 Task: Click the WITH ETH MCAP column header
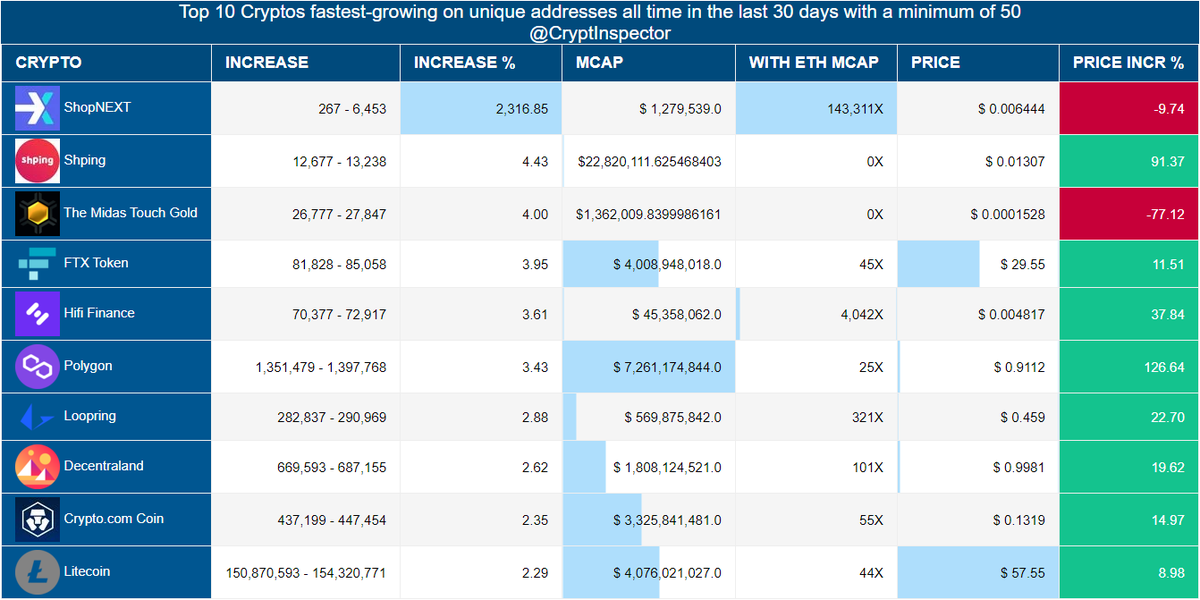coord(814,62)
